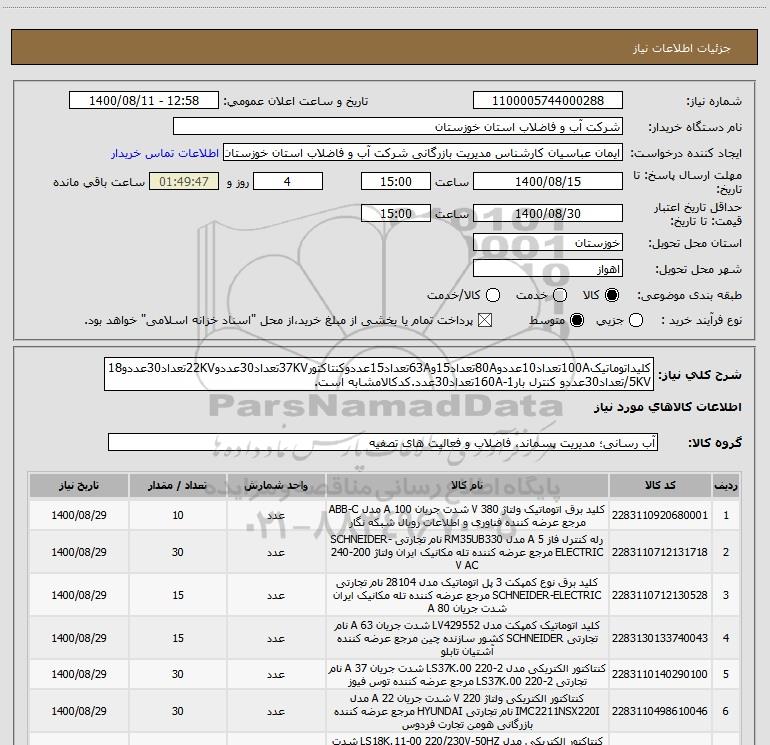Screen dimensions: 770x745
Task: Click the ردیف column header
Action: click(x=726, y=485)
